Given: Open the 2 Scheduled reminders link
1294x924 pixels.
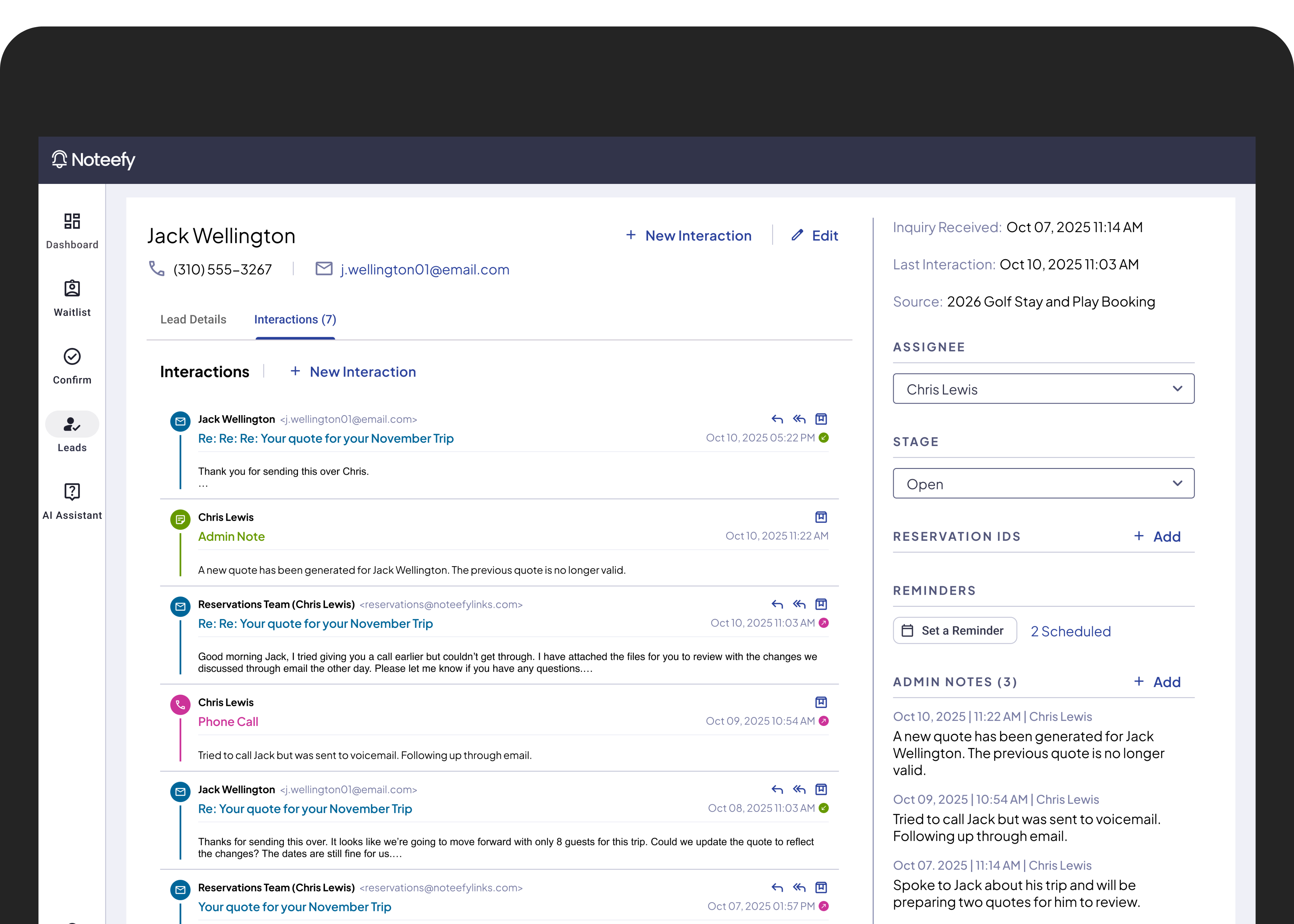Looking at the screenshot, I should click(1070, 631).
